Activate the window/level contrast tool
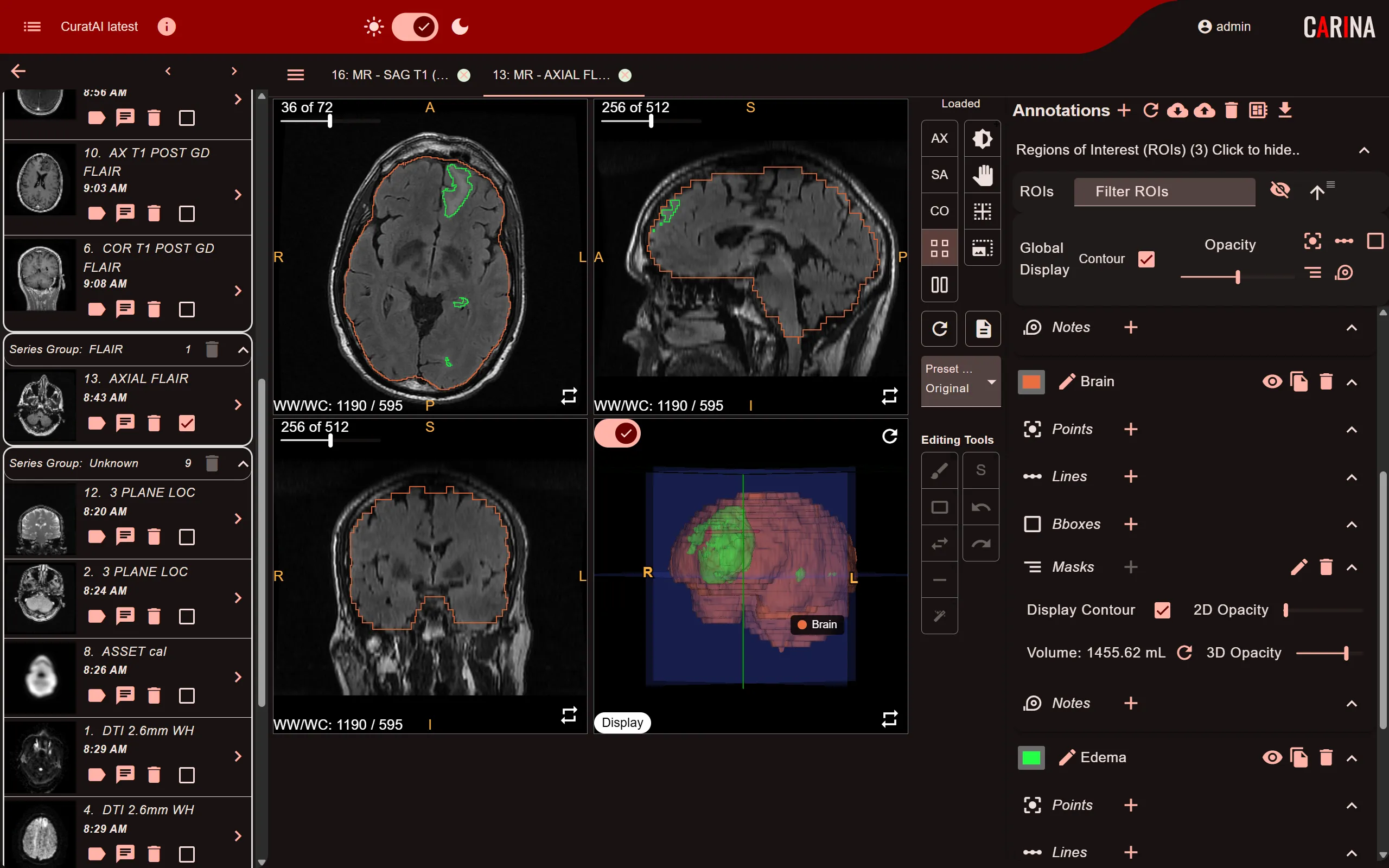The width and height of the screenshot is (1389, 868). 983,138
